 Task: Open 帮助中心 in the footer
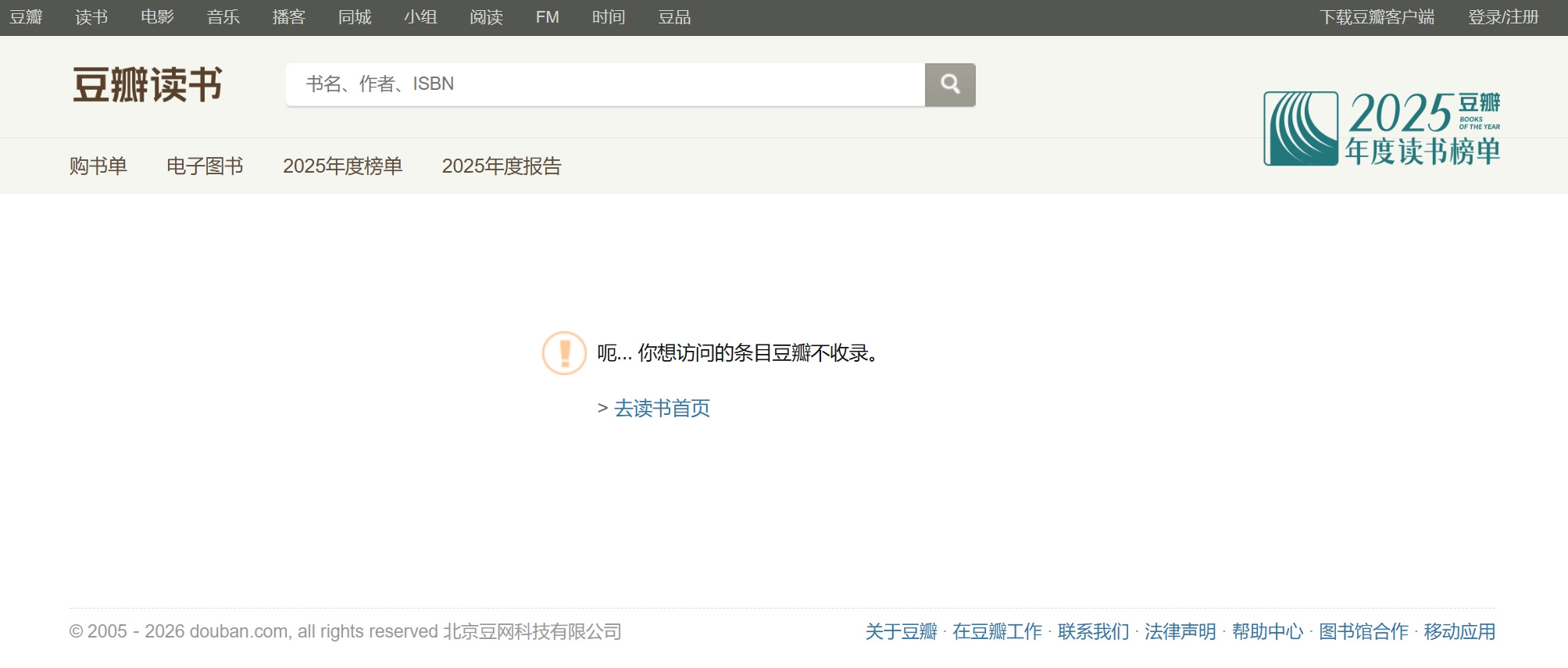click(1267, 631)
